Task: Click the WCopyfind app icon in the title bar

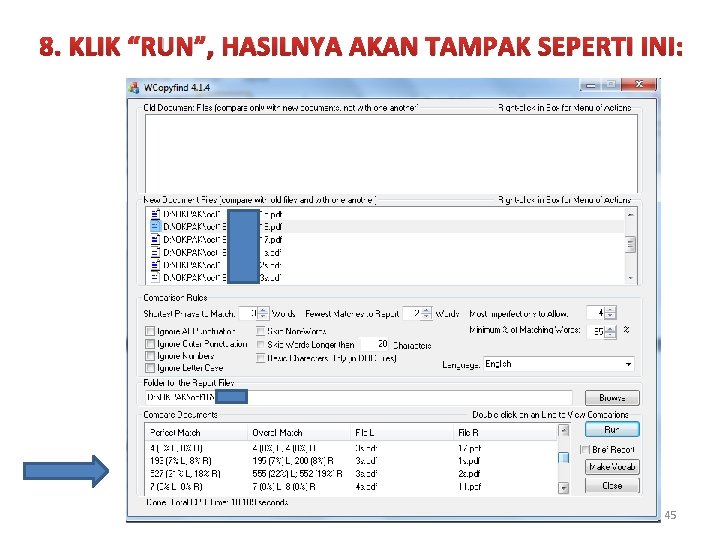Action: click(x=134, y=87)
